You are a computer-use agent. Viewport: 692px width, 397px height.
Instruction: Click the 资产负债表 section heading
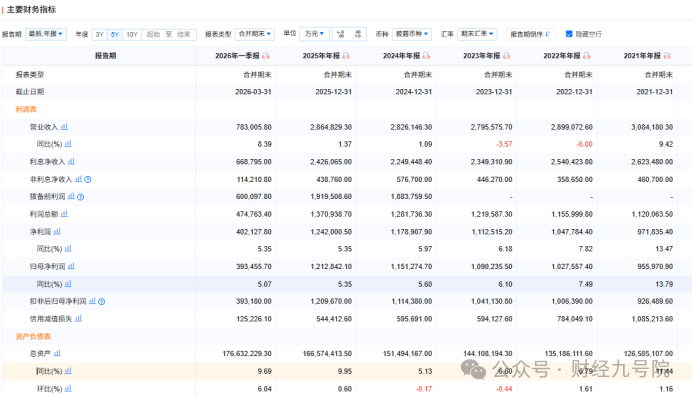pos(33,336)
